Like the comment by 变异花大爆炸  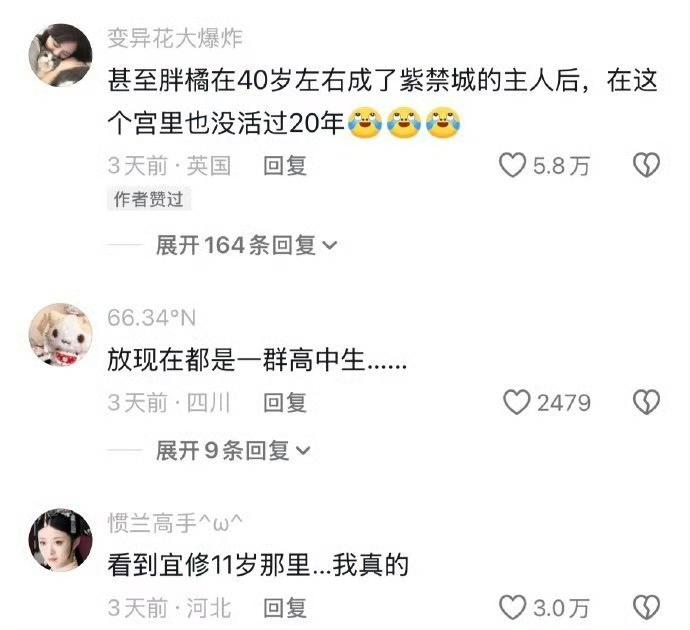tap(513, 165)
